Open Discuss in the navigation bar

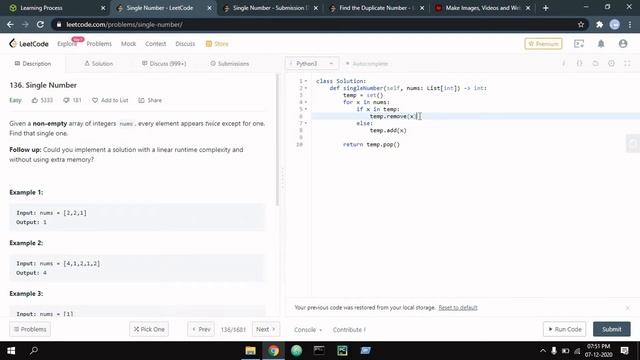pos(185,44)
